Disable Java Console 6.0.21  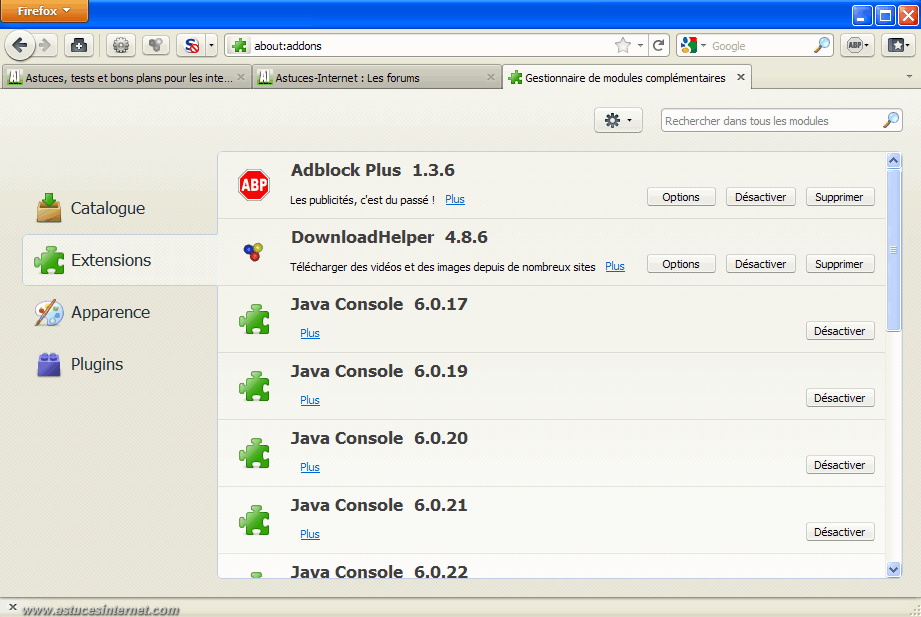(x=840, y=532)
